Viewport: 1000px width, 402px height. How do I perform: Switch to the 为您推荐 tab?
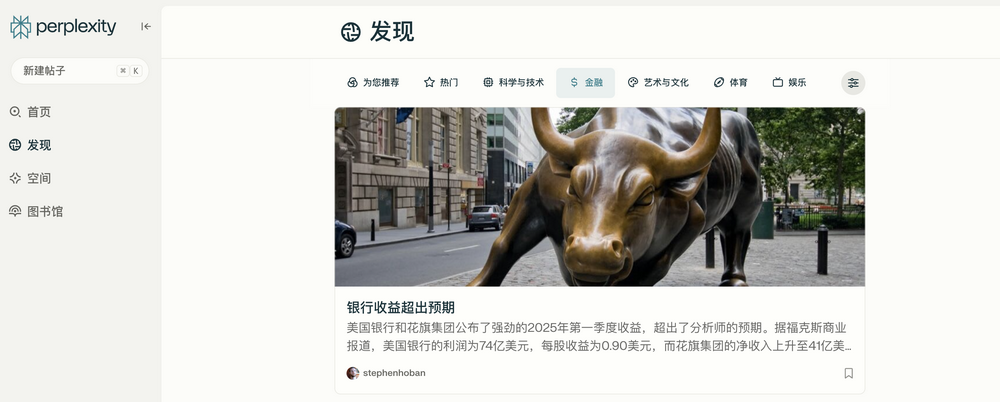373,83
